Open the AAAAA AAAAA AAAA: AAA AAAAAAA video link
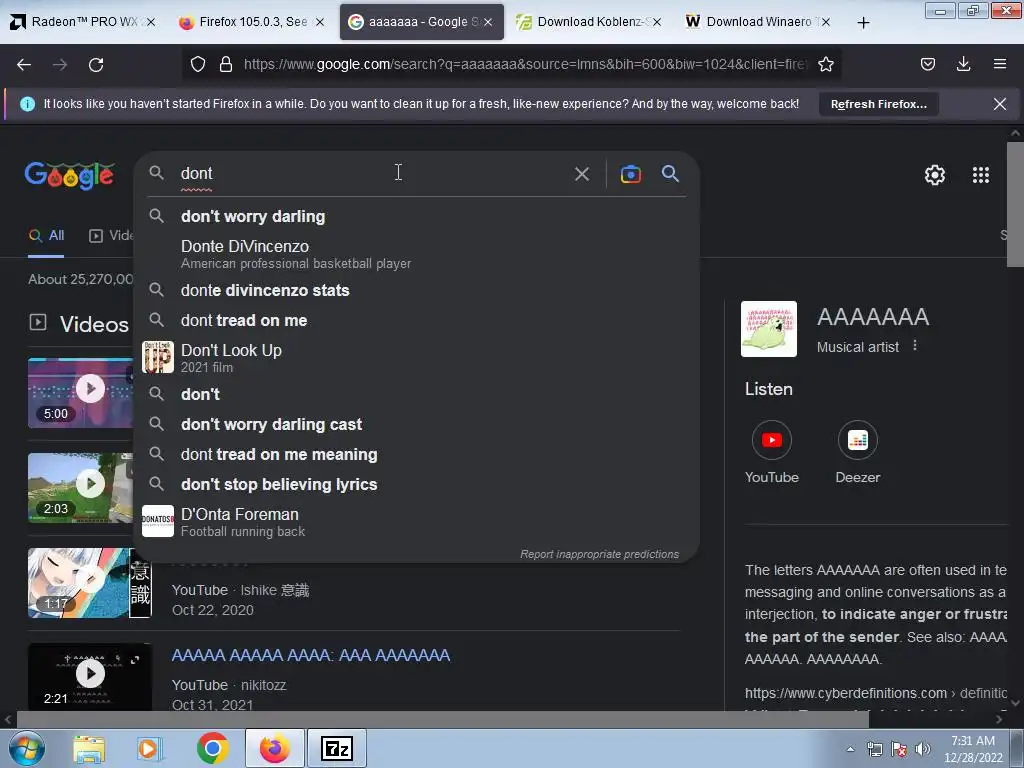1024x768 pixels. tap(311, 655)
